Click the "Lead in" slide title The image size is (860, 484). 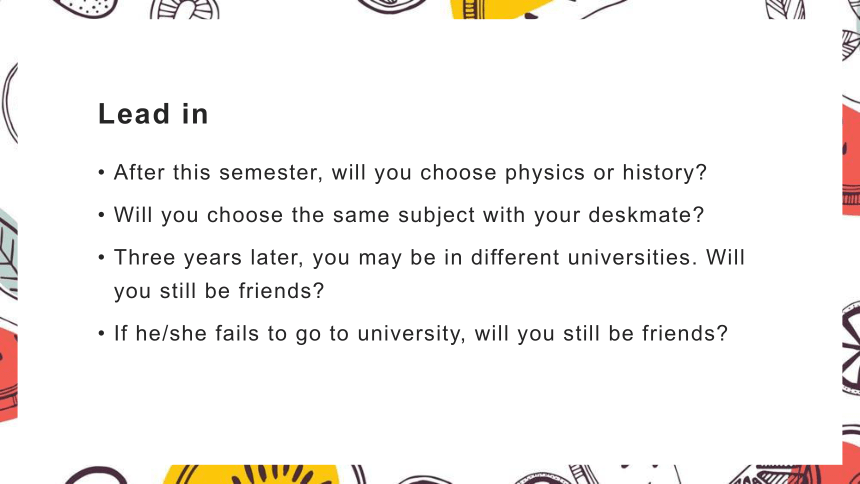pos(153,114)
